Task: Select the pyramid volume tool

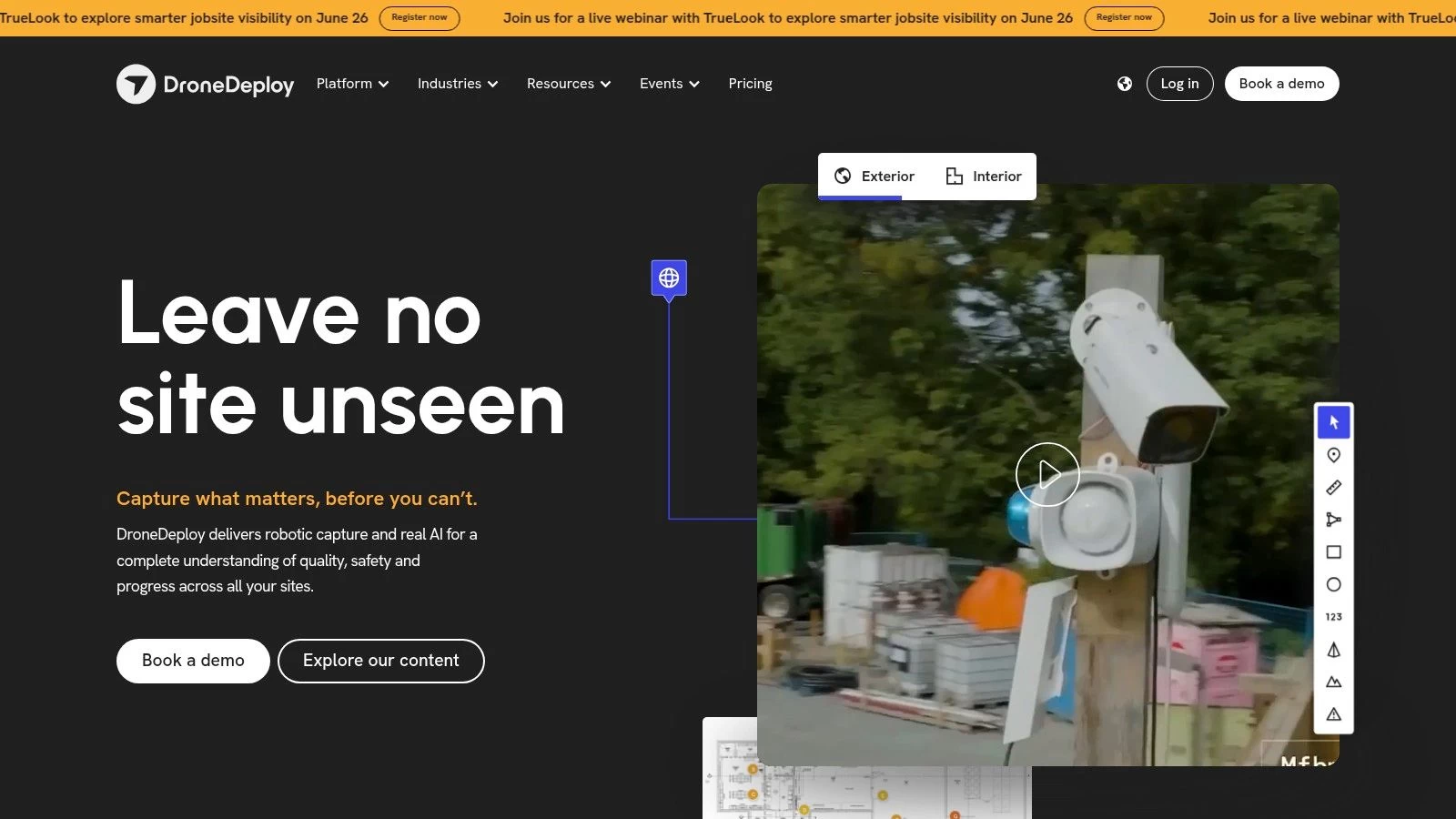Action: click(1334, 650)
